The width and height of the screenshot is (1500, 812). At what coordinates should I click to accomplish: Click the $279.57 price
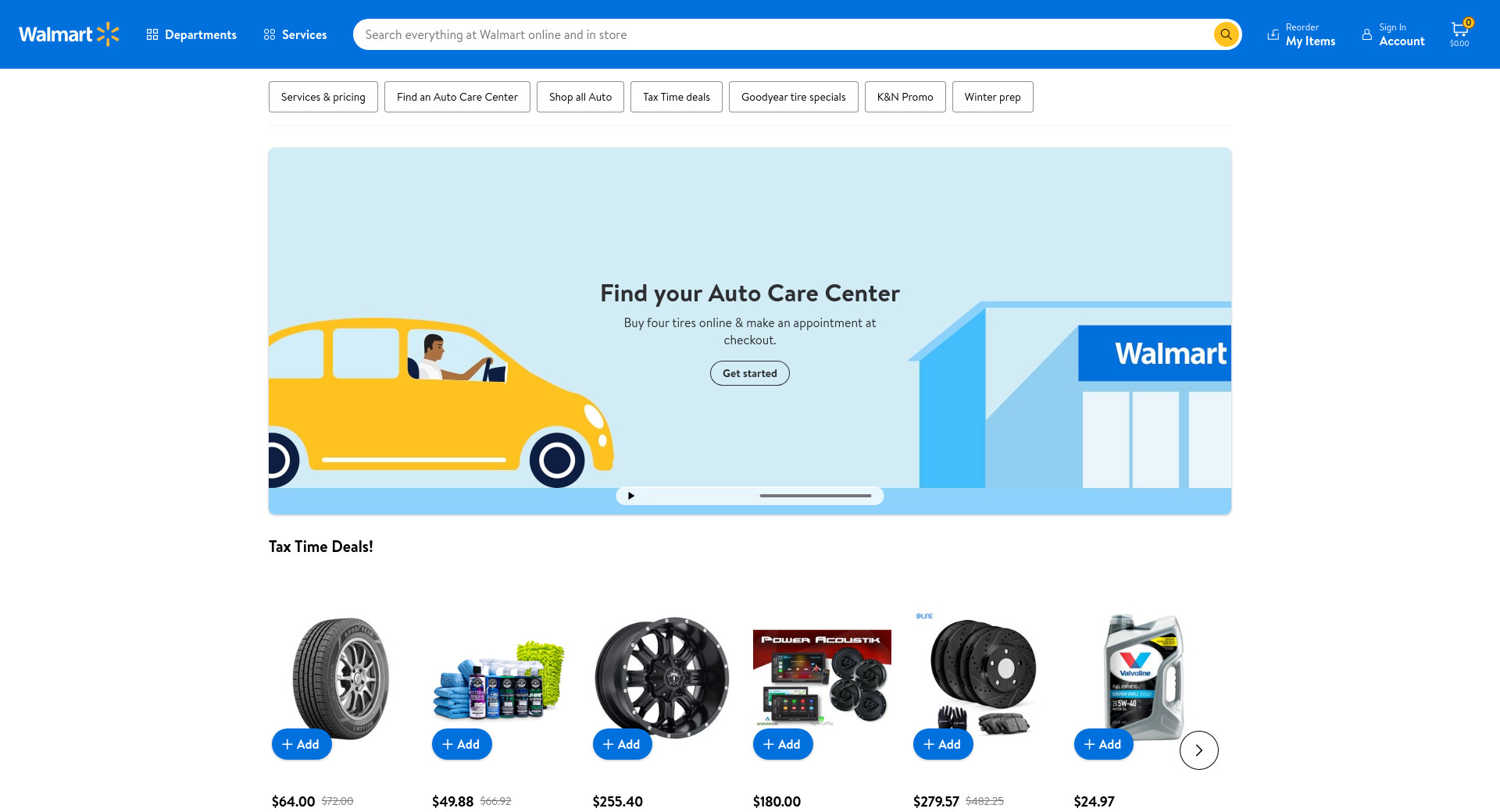pyautogui.click(x=937, y=801)
